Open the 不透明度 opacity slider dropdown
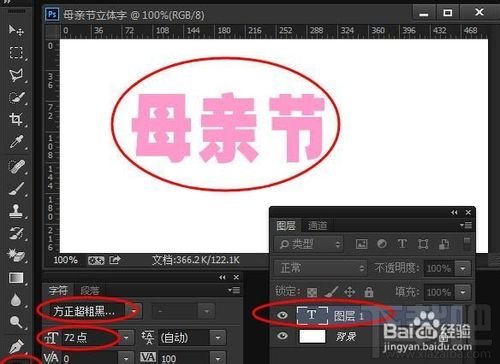Image resolution: width=500 pixels, height=364 pixels. tap(463, 268)
